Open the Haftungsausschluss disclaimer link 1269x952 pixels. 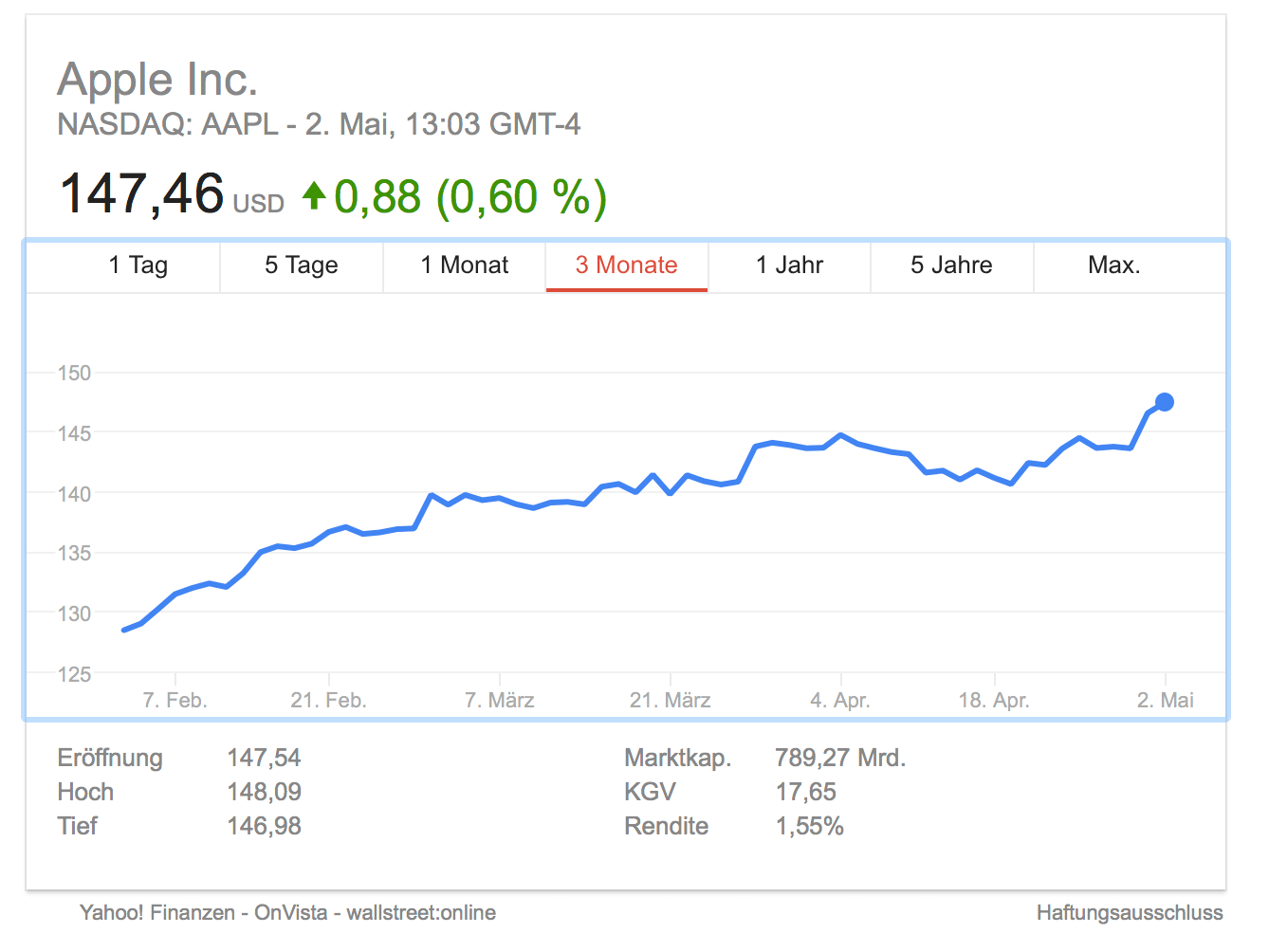1130,912
